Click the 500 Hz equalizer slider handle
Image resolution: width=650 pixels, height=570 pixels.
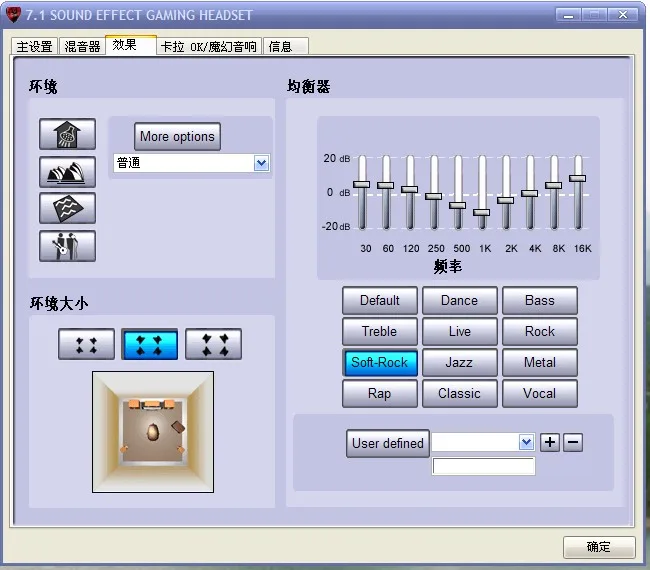click(x=458, y=205)
